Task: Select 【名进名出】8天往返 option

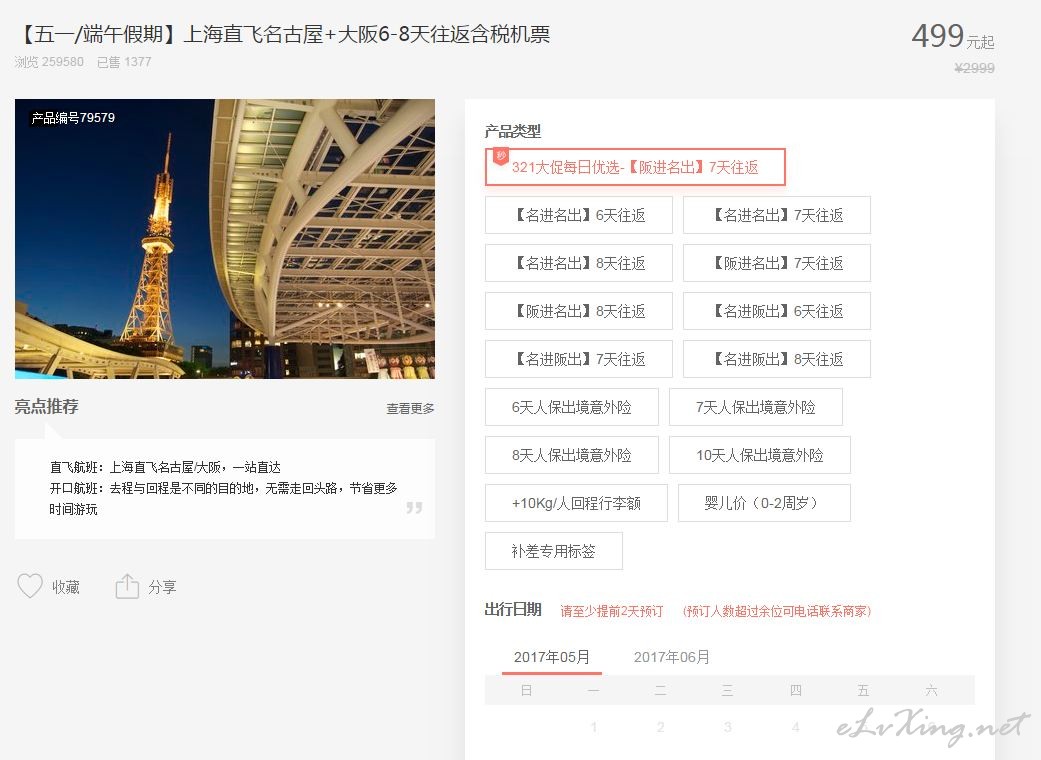Action: 579,264
